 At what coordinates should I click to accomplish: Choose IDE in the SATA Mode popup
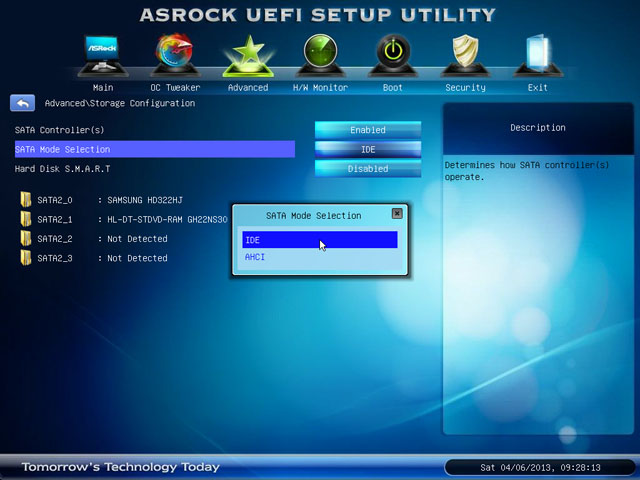pyautogui.click(x=320, y=240)
